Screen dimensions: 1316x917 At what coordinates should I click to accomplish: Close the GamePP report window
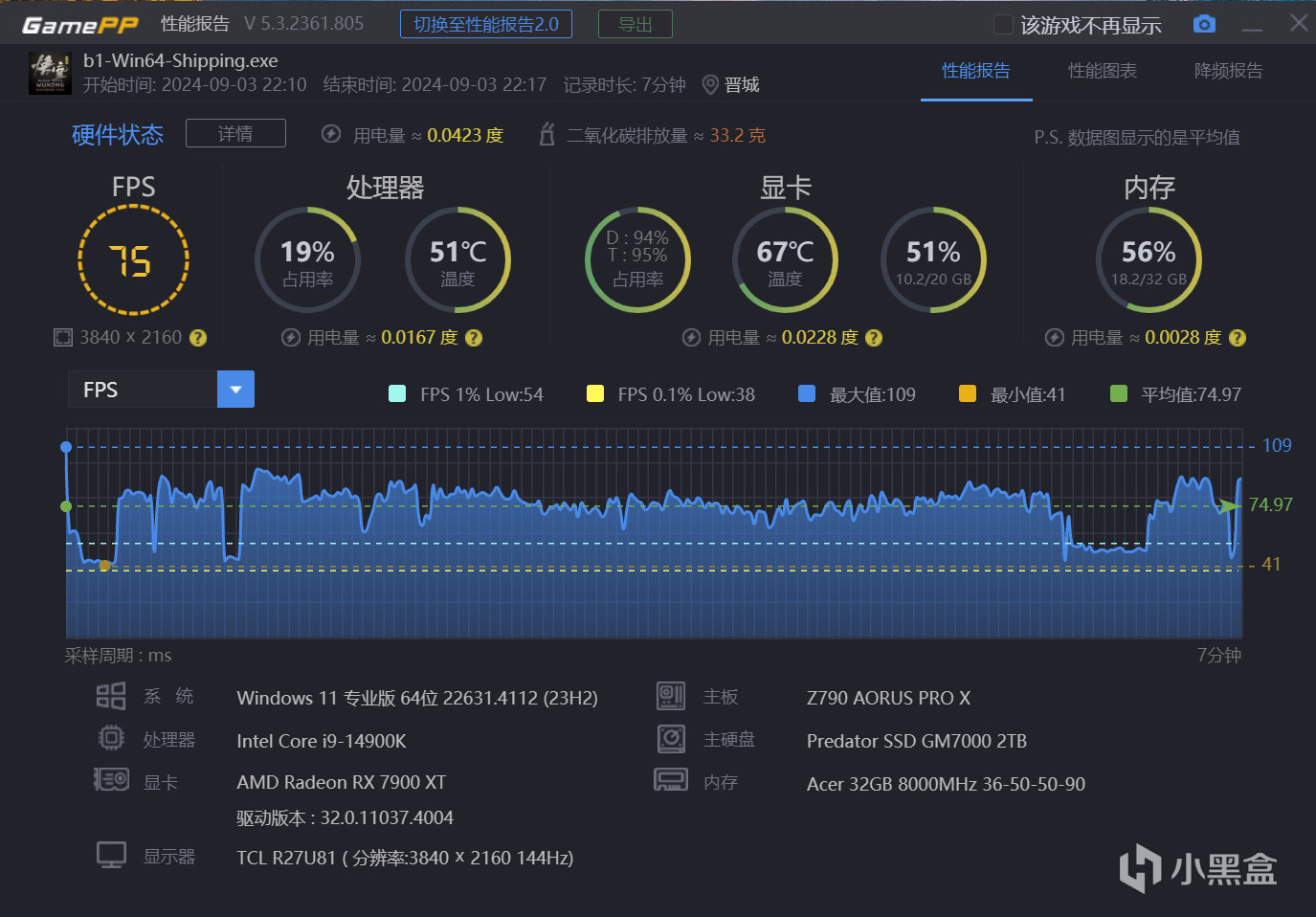(1299, 23)
